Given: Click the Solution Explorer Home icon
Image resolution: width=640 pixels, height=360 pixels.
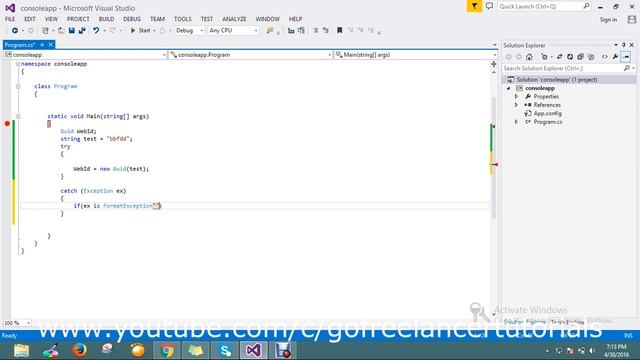Looking at the screenshot, I should (x=529, y=57).
